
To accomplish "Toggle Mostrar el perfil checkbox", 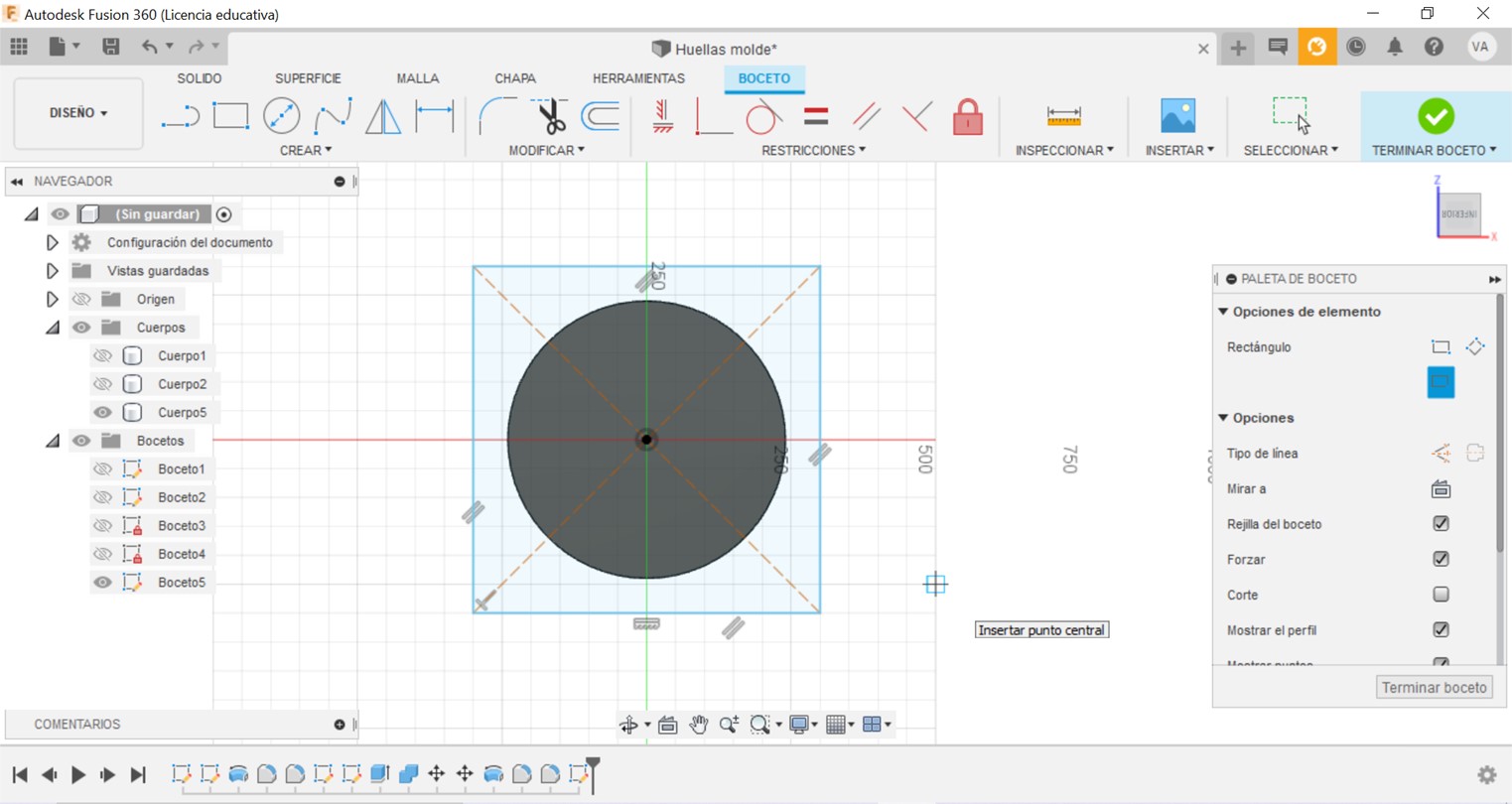I will click(1441, 629).
